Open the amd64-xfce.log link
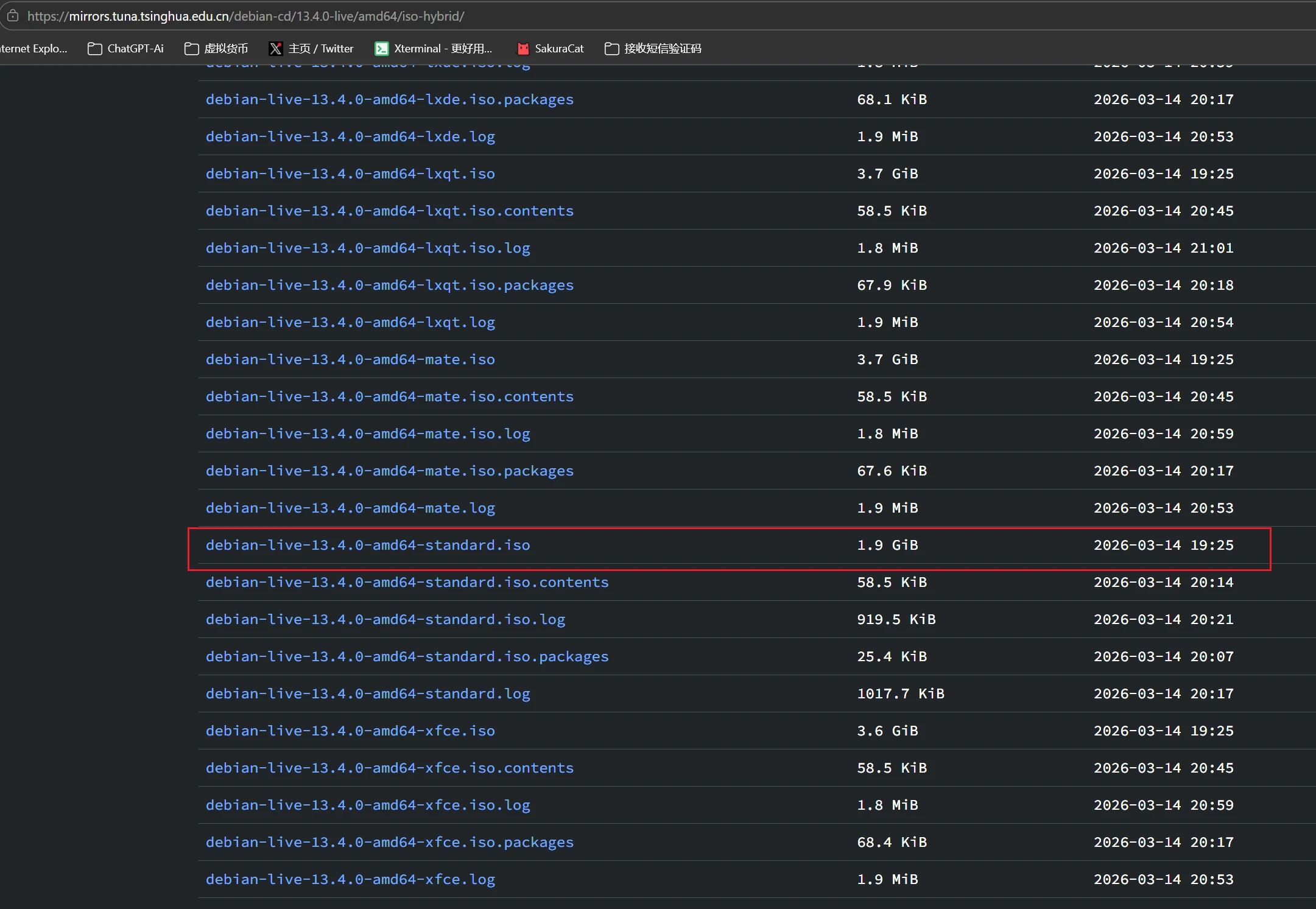This screenshot has width=1316, height=909. [350, 879]
